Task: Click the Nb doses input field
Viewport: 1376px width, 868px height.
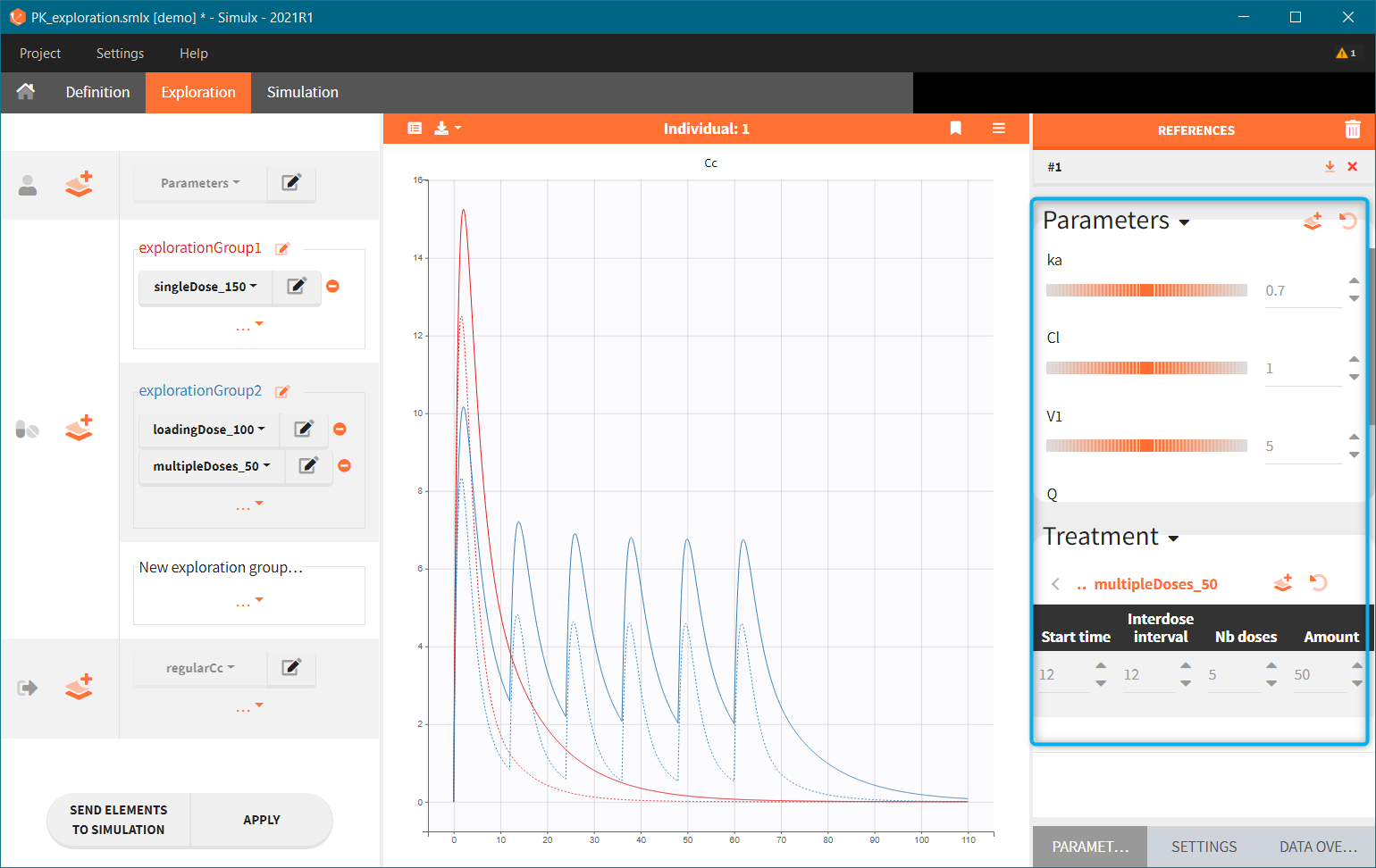Action: click(1231, 675)
